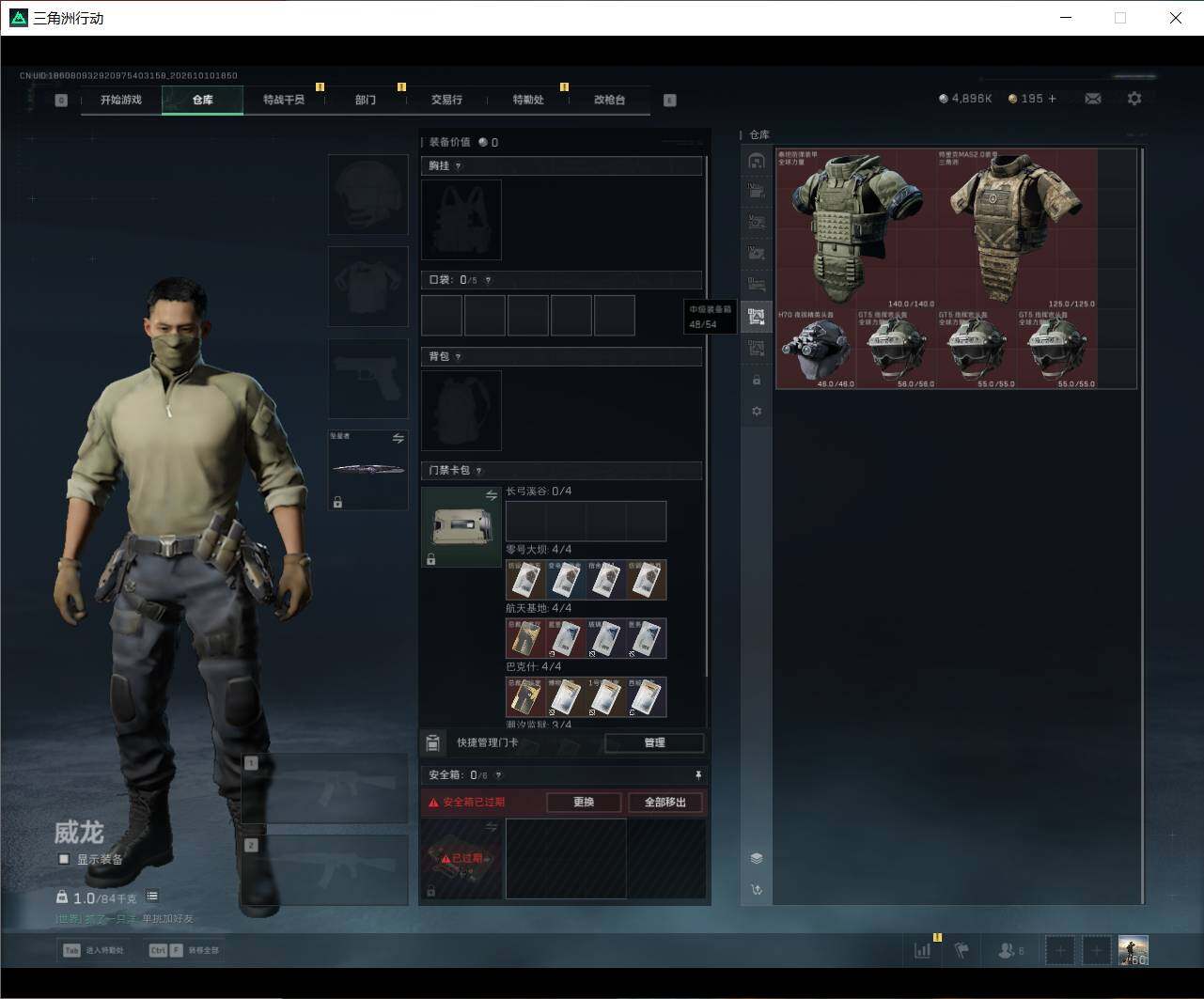1204x999 pixels.
Task: Open the weight details list icon
Action: [x=152, y=897]
